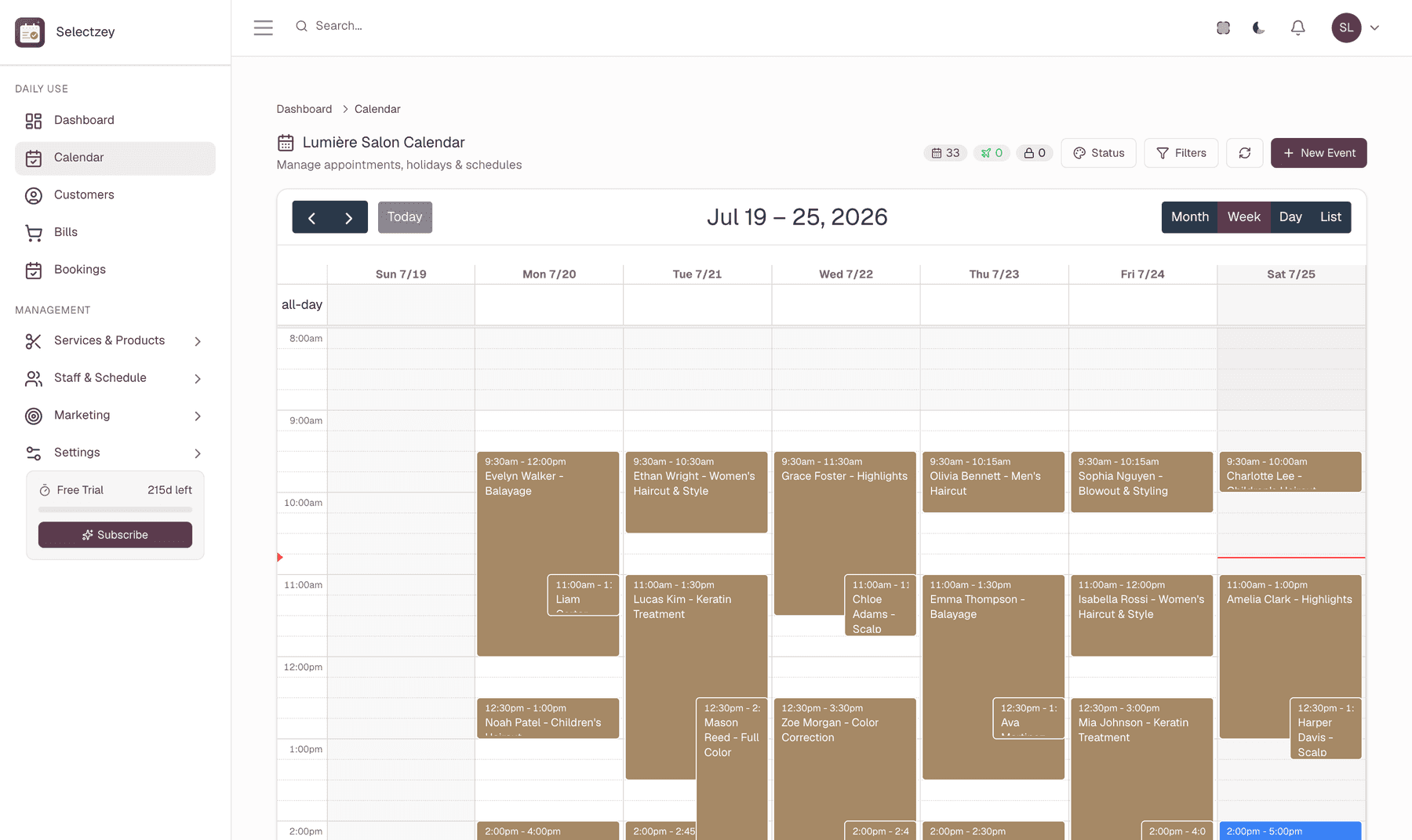Go to next week arrow
1412x840 pixels.
pyautogui.click(x=349, y=217)
